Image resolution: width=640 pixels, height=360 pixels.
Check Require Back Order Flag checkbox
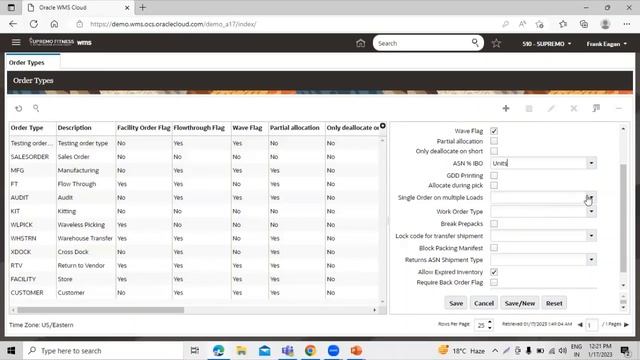tap(494, 282)
